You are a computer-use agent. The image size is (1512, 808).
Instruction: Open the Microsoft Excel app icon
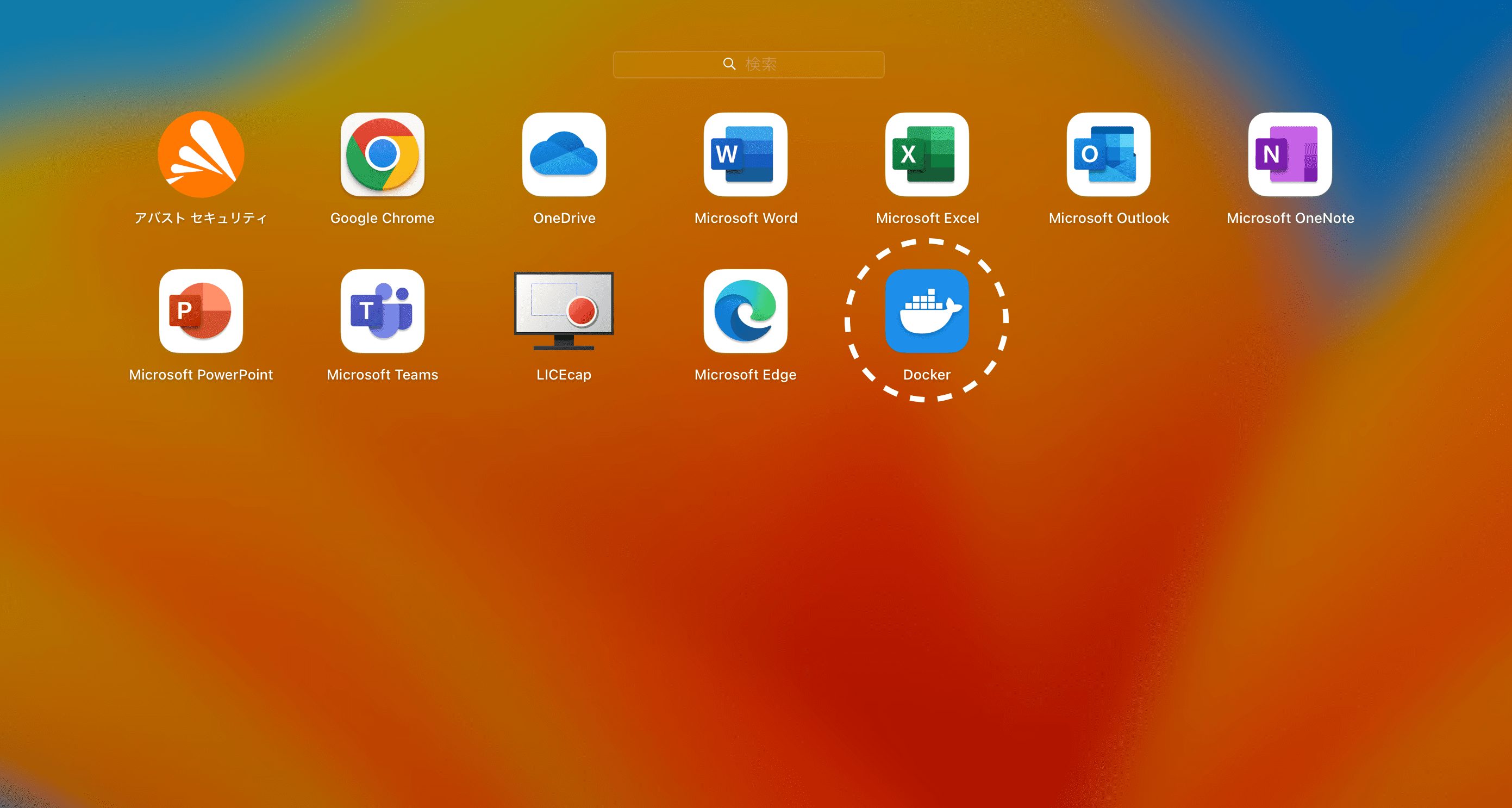point(927,154)
